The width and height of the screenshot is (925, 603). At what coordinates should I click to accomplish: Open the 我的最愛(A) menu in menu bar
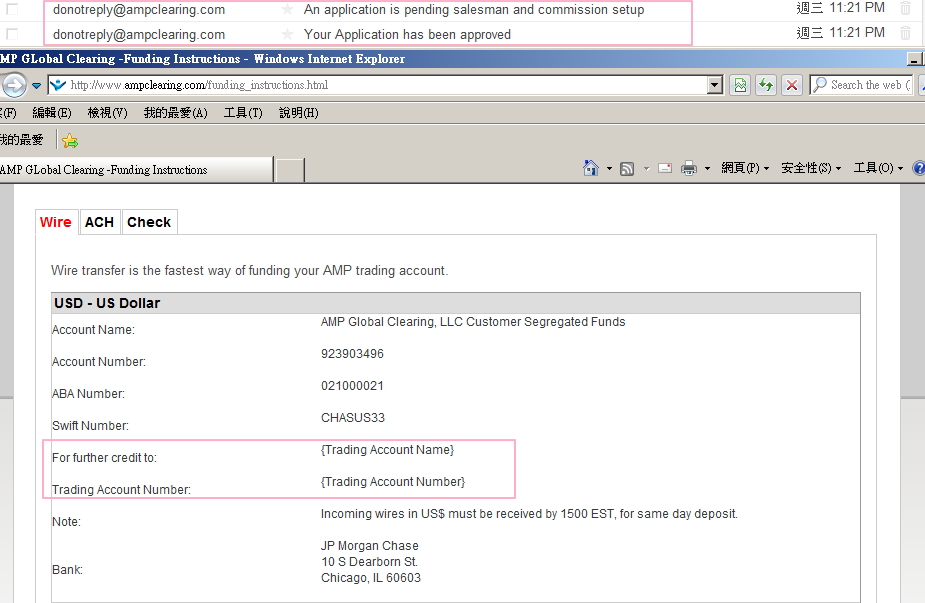pos(176,113)
